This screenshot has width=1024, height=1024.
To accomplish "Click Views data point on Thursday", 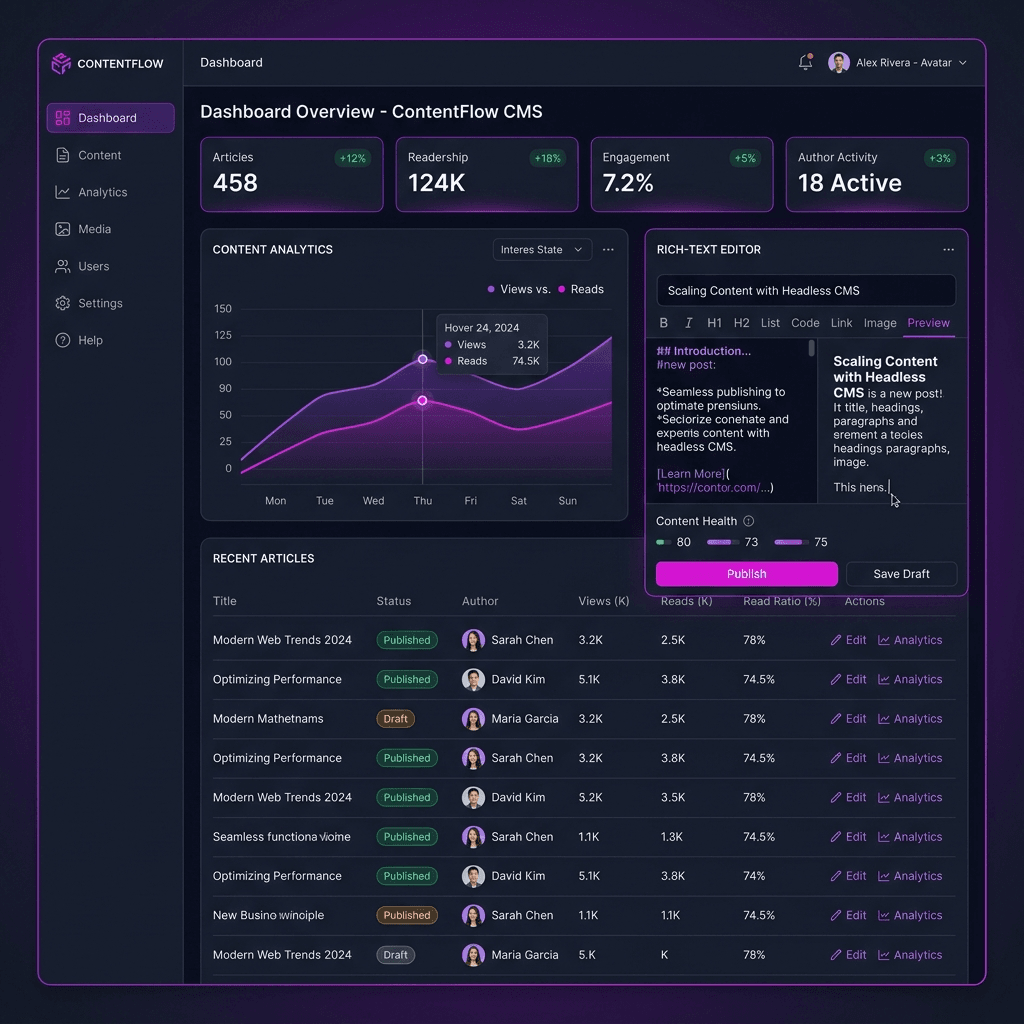I will [x=423, y=359].
